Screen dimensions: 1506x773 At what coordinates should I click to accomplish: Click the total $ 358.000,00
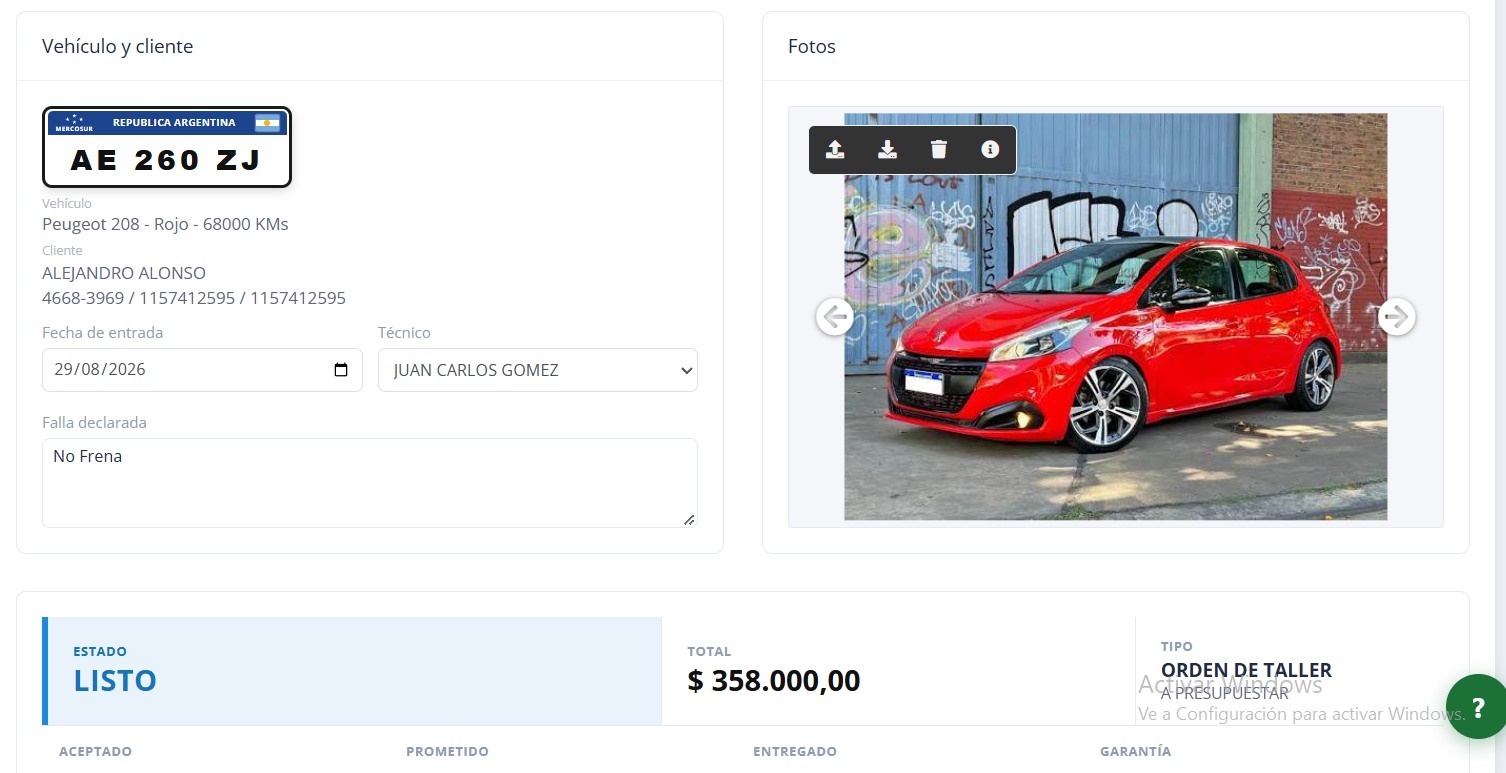tap(774, 681)
